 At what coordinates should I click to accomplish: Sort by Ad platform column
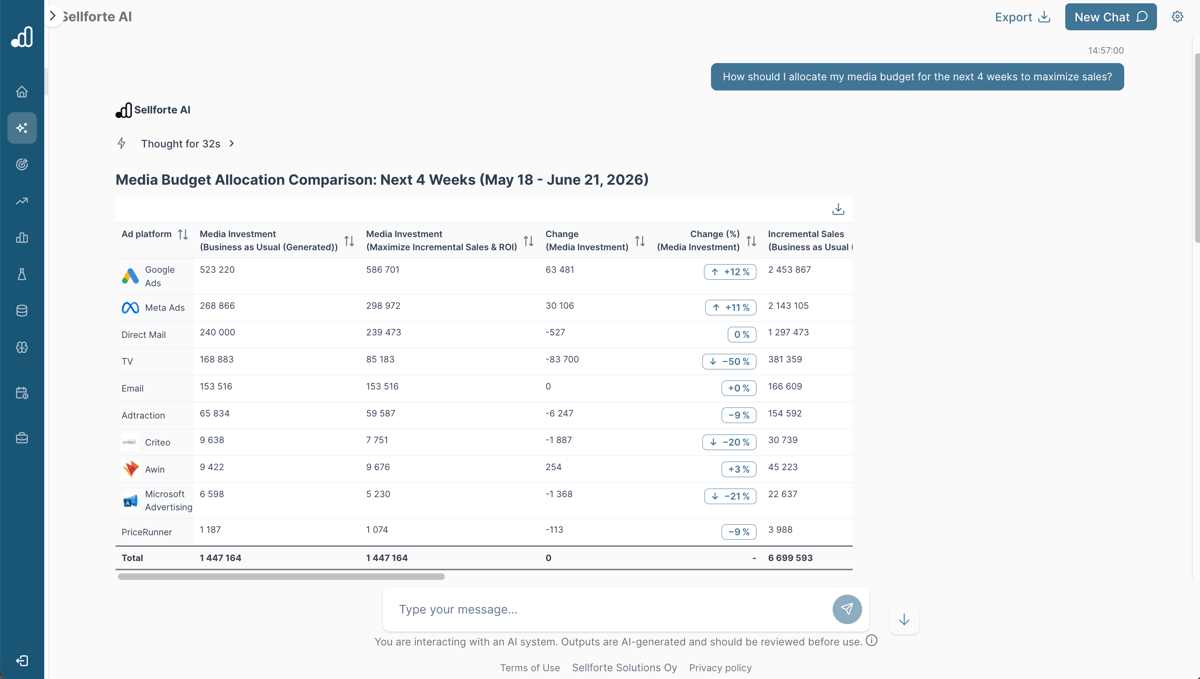183,234
